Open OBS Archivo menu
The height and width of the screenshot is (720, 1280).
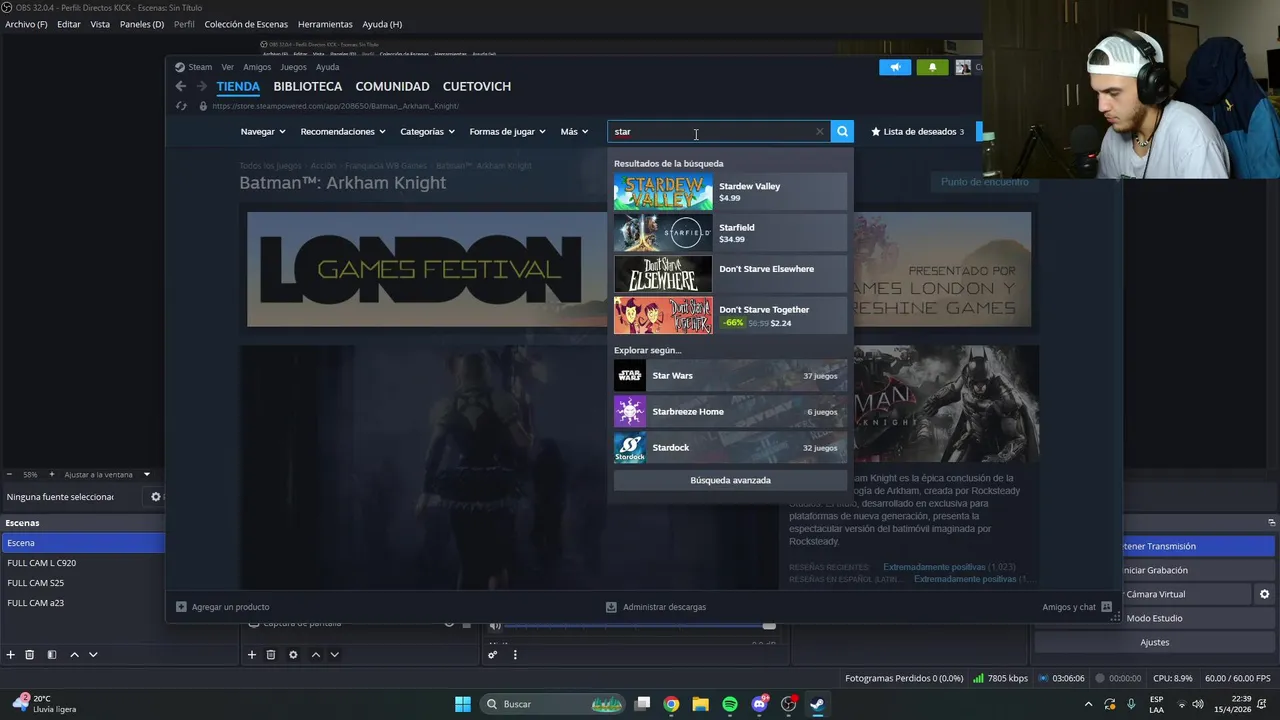[x=26, y=24]
